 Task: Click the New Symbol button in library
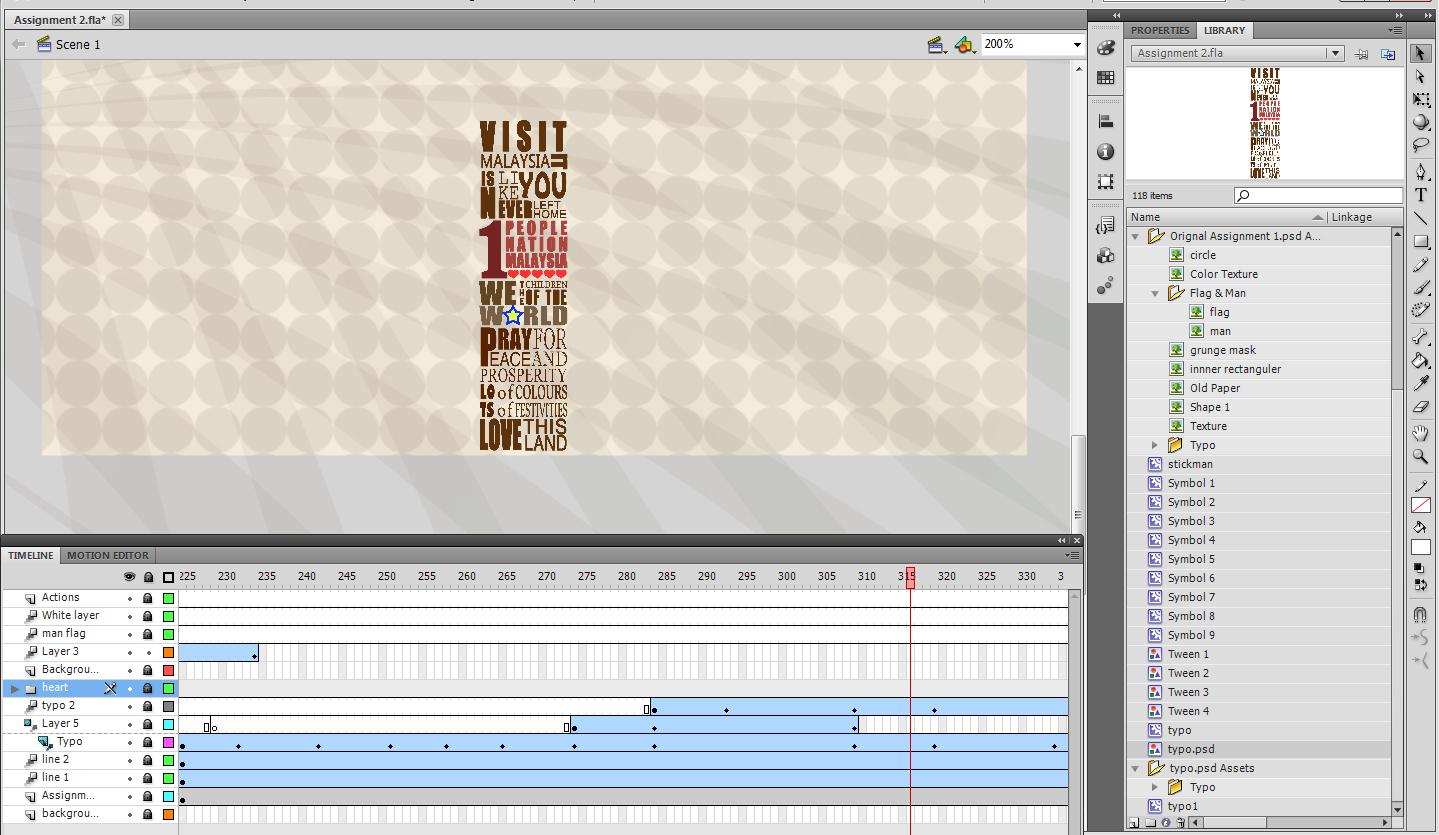click(x=1135, y=823)
